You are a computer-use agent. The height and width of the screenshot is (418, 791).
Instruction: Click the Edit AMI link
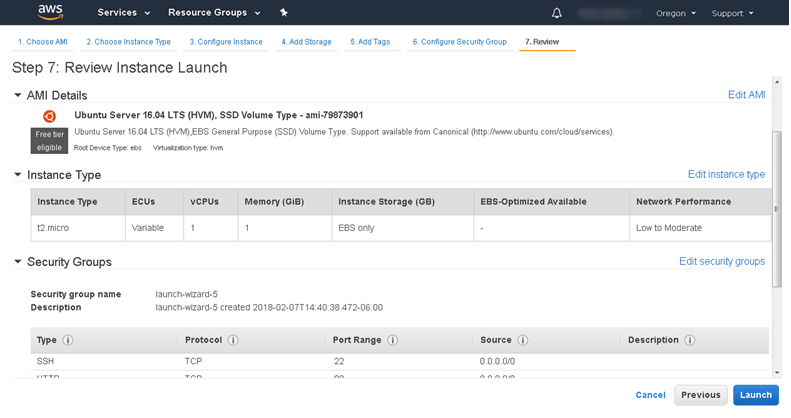point(746,95)
